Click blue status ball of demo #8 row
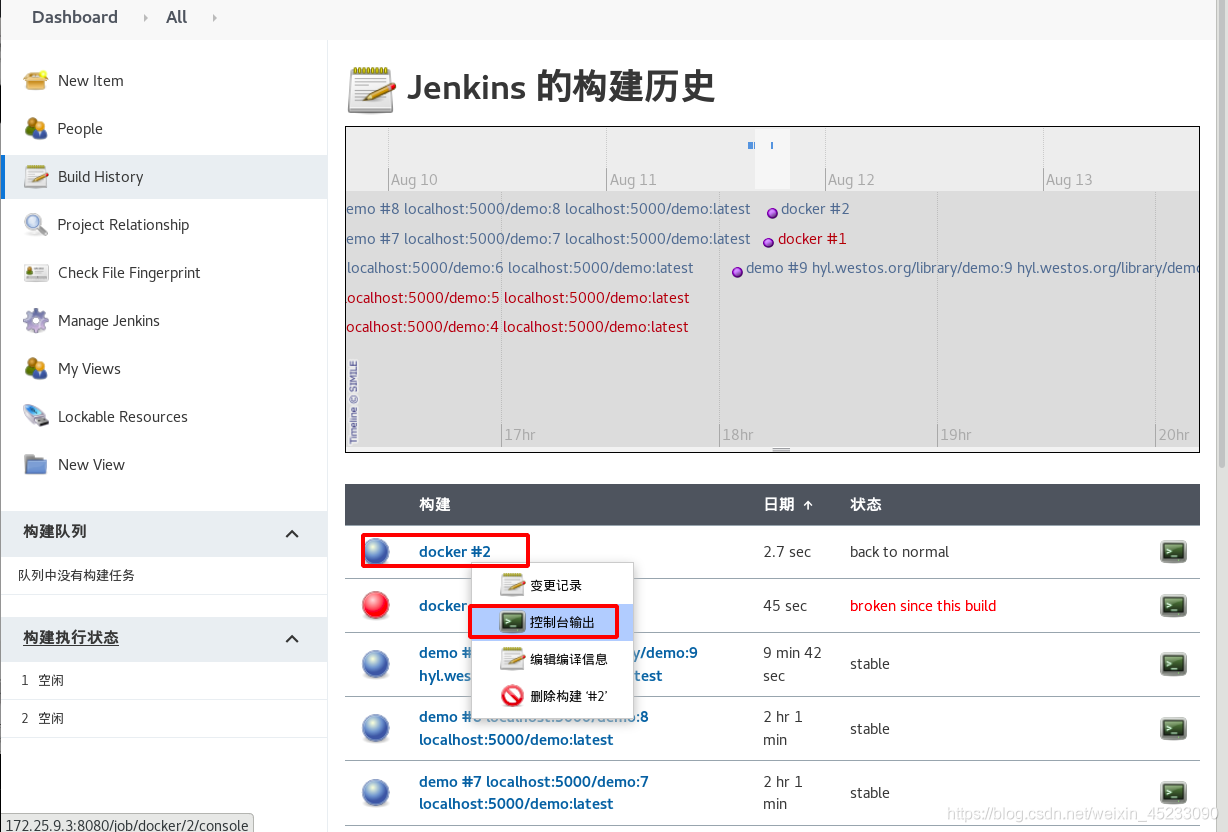 [376, 729]
